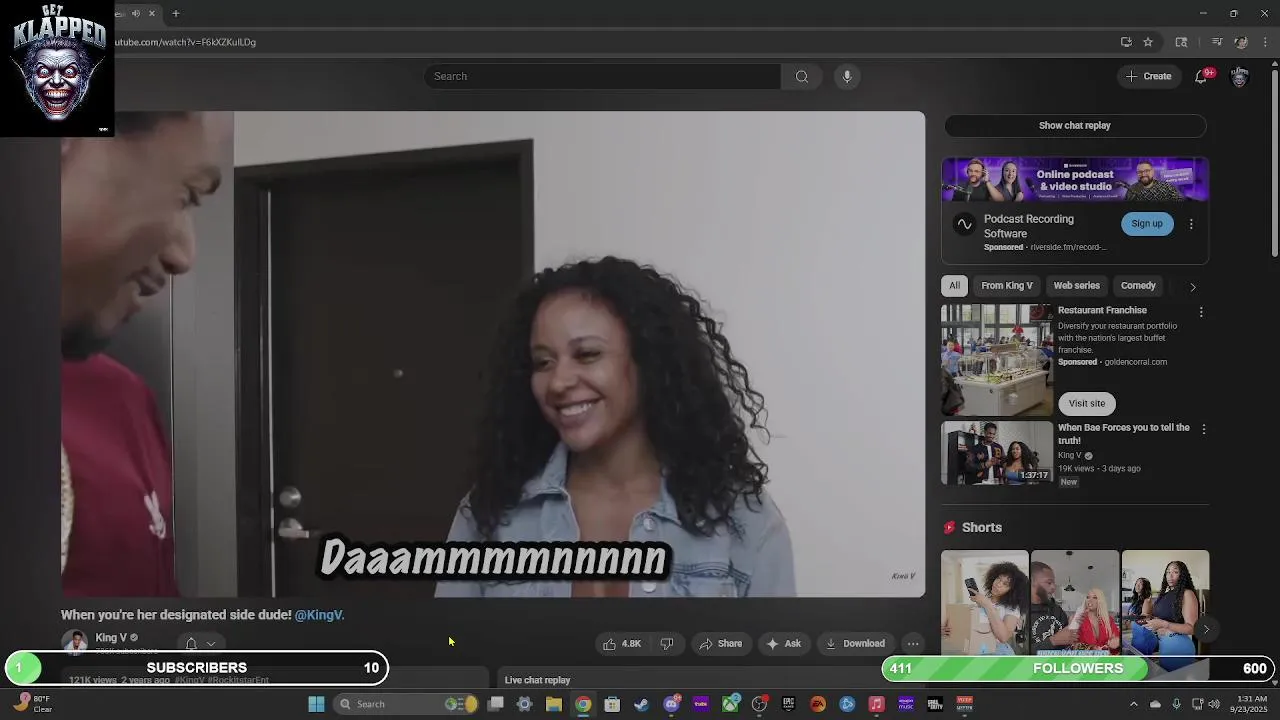The image size is (1280, 720).
Task: Open When Bae Forces video thumbnail
Action: click(996, 453)
